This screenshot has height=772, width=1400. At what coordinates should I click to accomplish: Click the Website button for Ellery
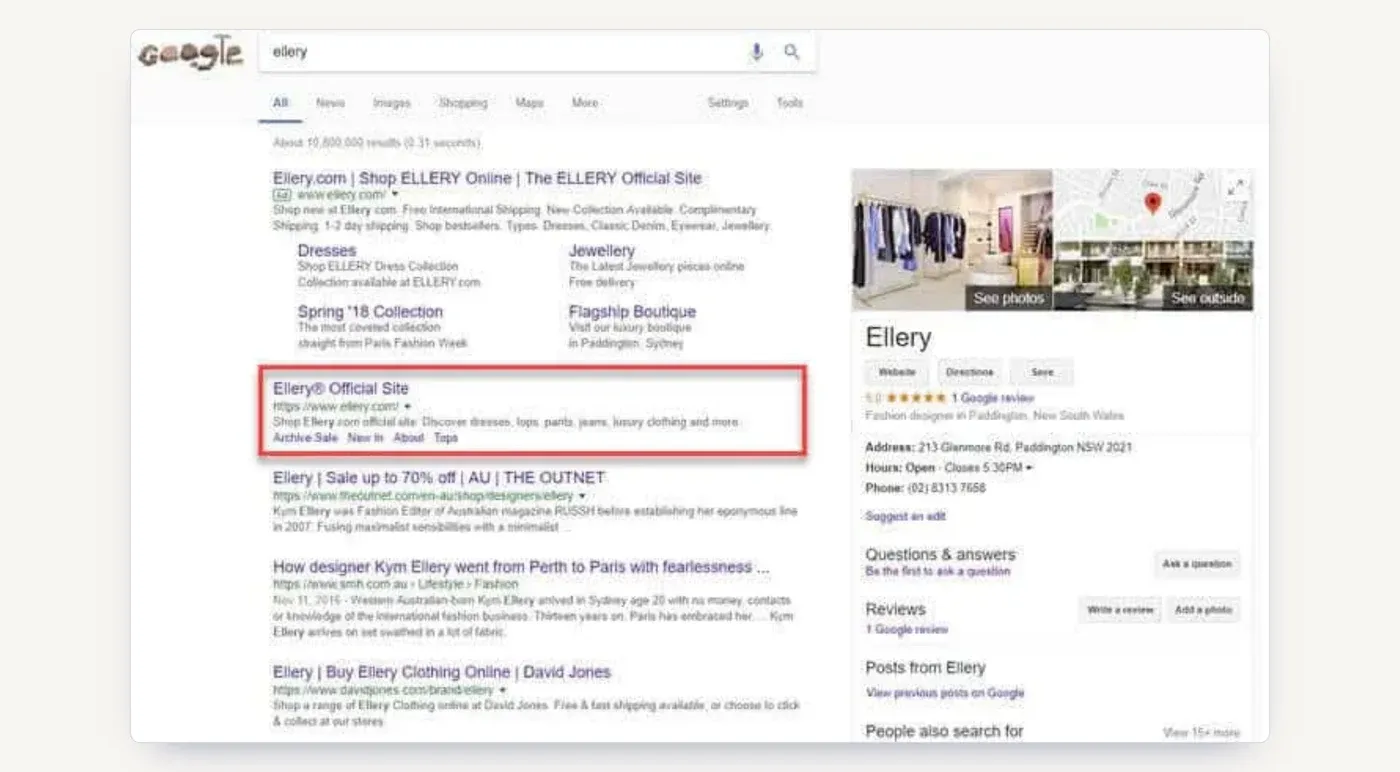point(897,372)
